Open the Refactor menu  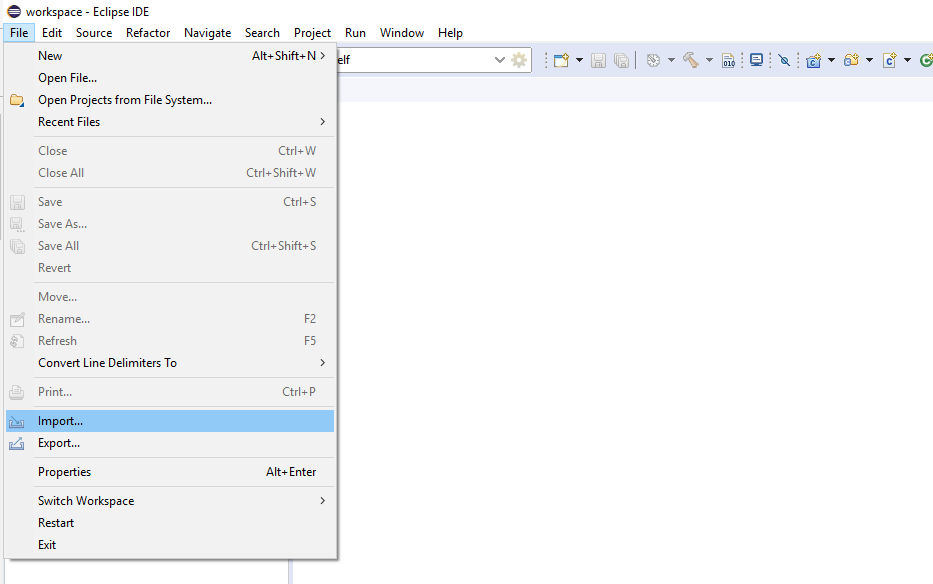[x=148, y=33]
